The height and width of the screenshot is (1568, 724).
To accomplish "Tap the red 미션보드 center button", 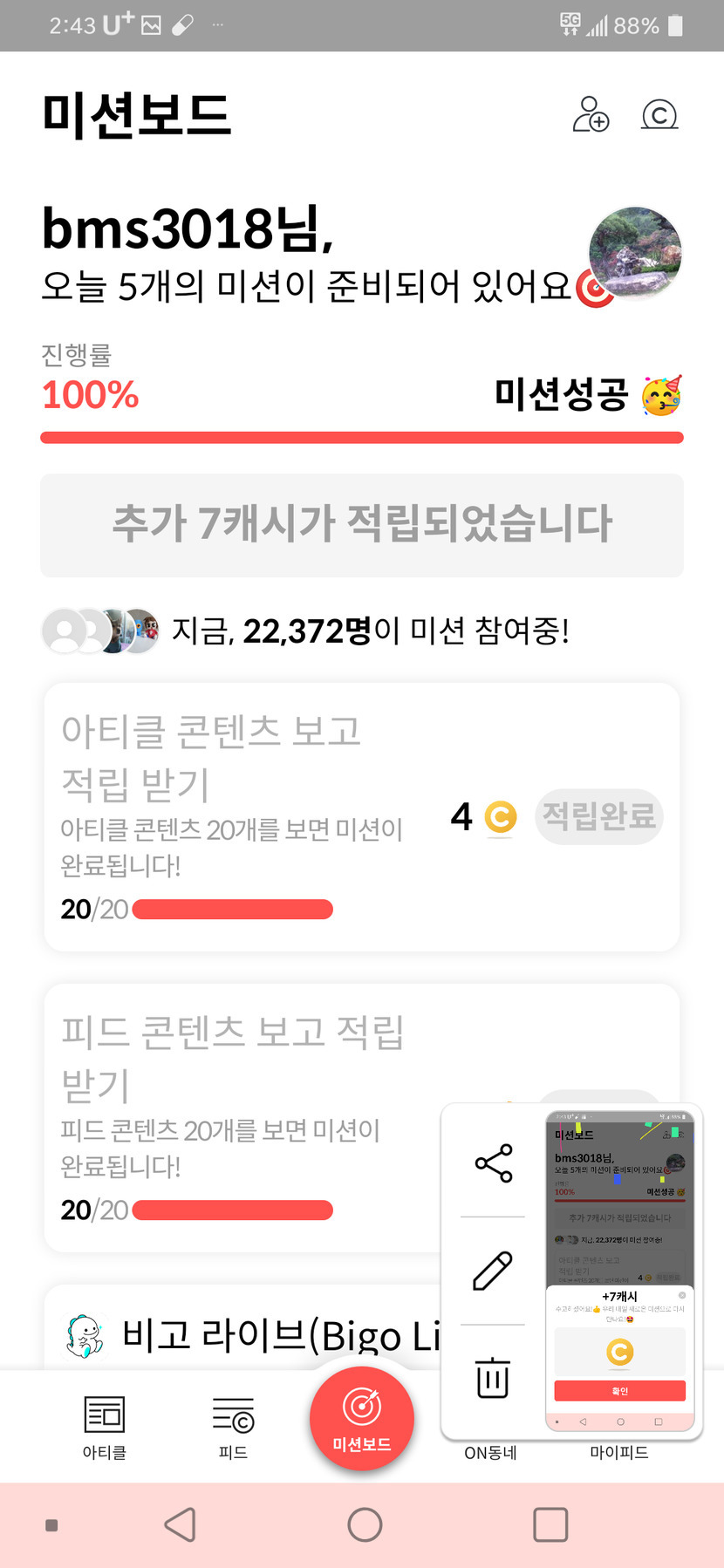I will pos(362,1419).
